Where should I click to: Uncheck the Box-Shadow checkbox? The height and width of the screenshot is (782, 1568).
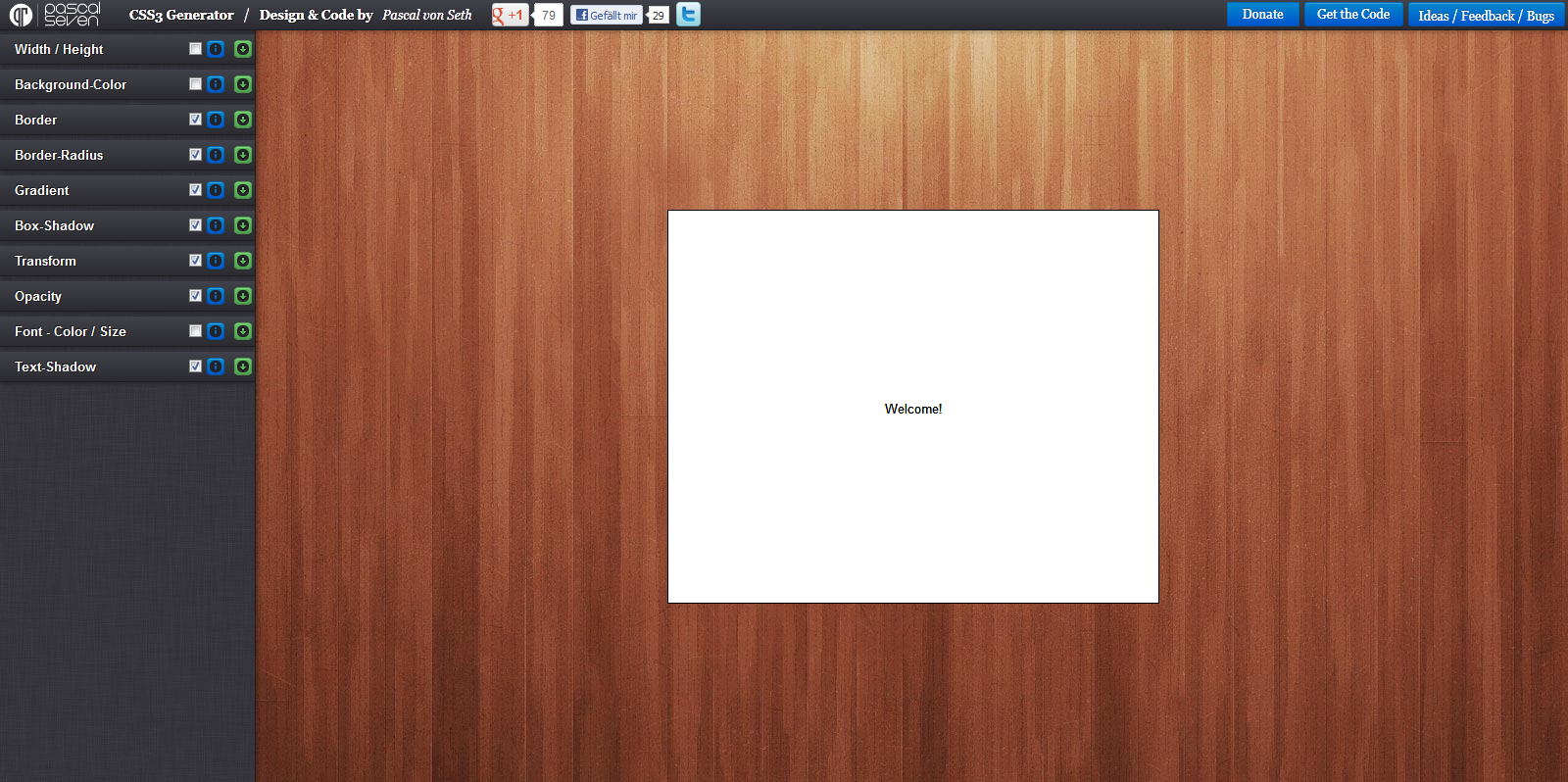195,225
